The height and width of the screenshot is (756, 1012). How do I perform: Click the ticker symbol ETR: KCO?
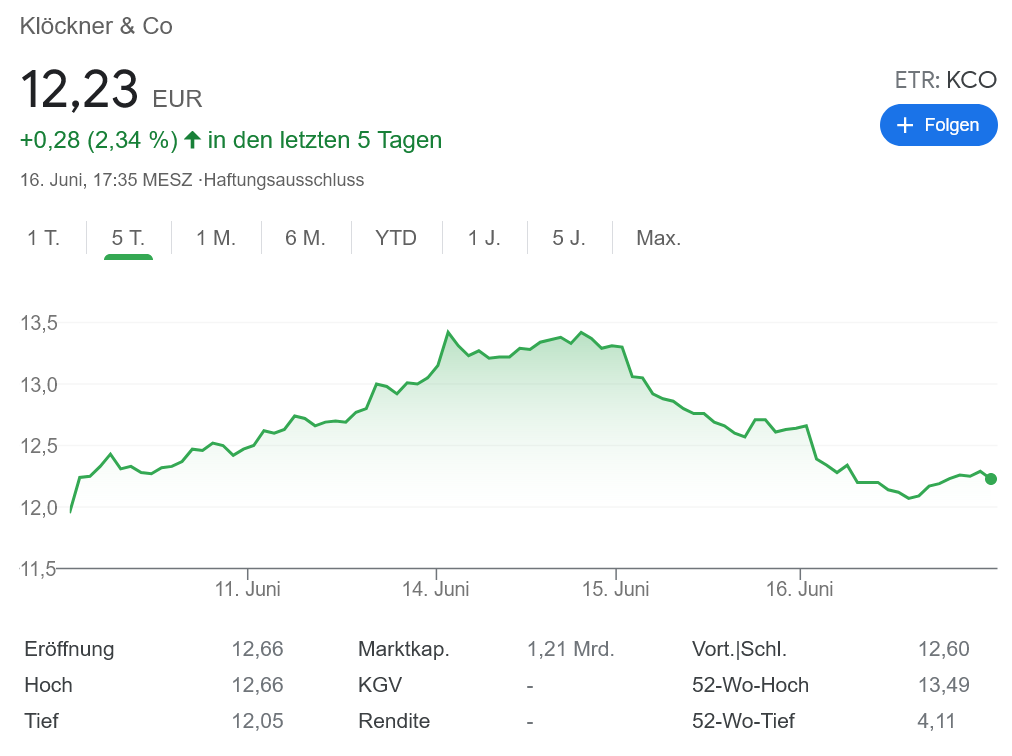point(946,80)
